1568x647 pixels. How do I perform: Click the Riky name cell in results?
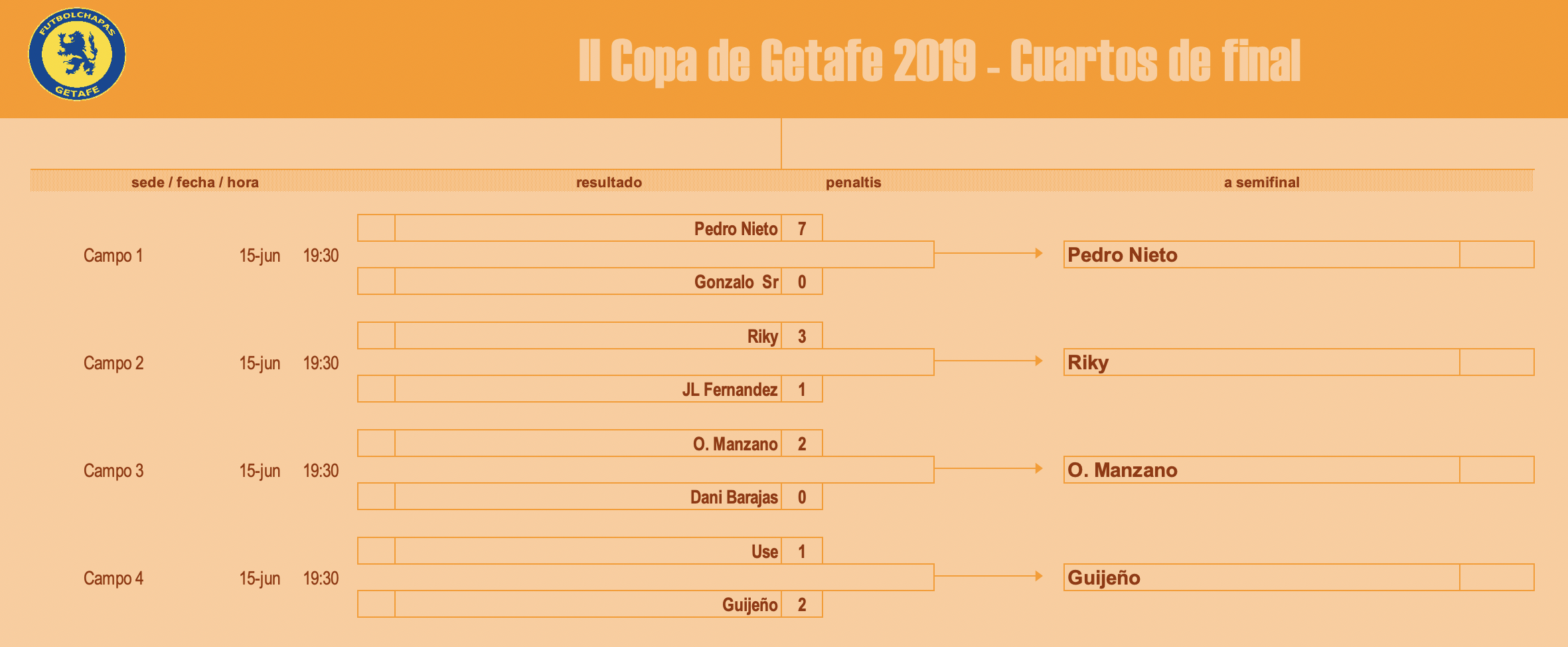[x=588, y=335]
